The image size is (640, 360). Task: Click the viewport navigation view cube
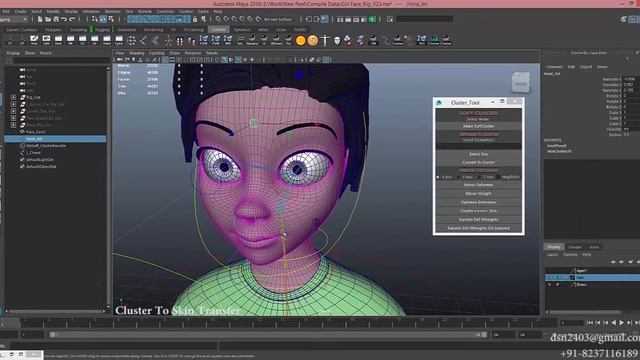click(x=521, y=83)
